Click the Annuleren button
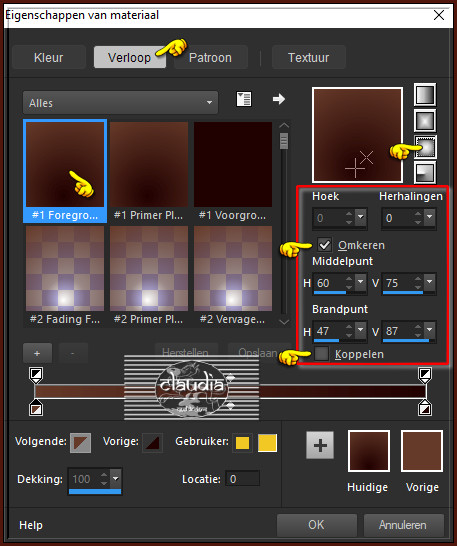Image resolution: width=457 pixels, height=546 pixels. pos(403,525)
